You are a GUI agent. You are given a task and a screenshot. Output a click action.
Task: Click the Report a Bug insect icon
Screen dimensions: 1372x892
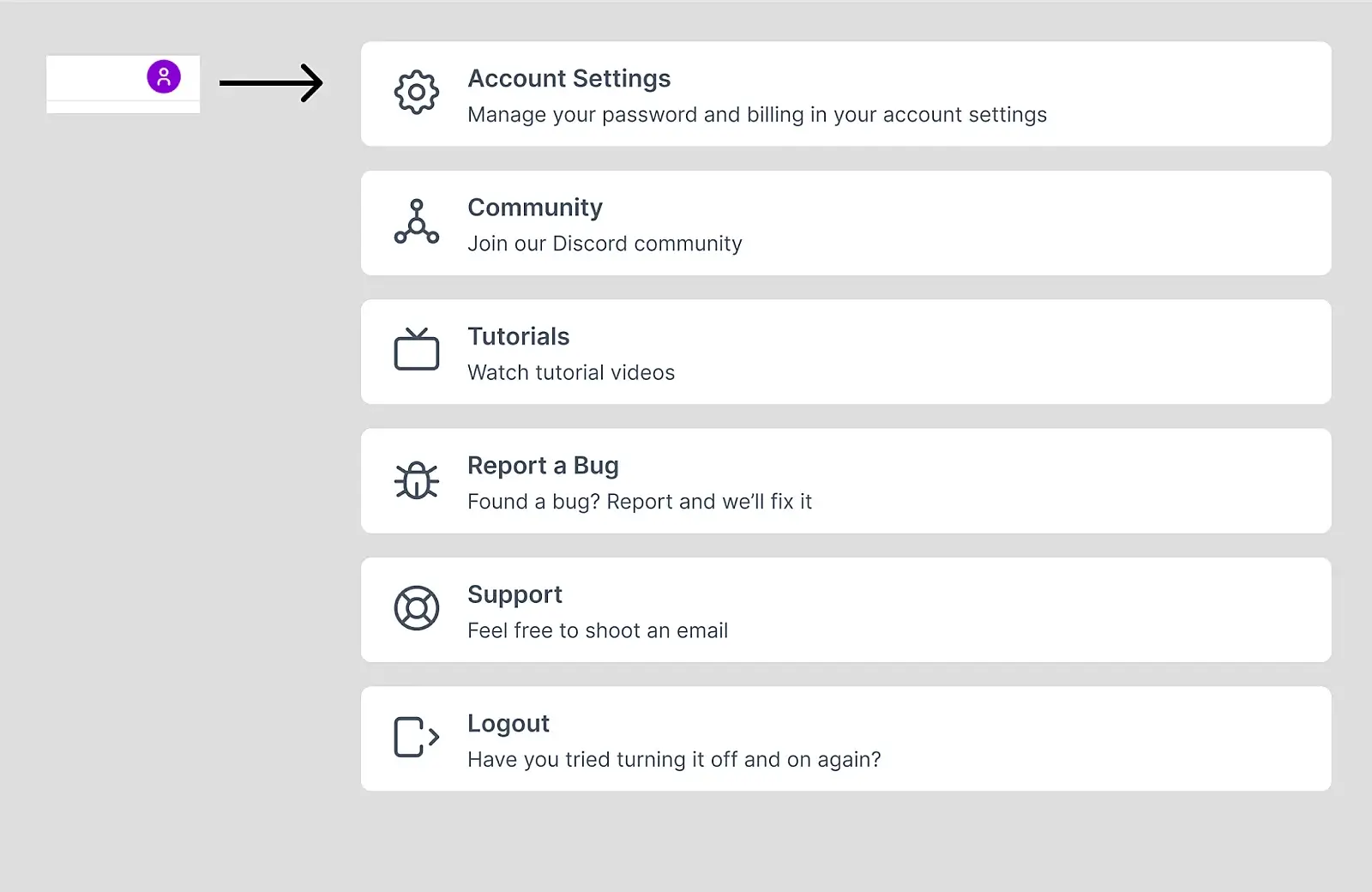(417, 479)
